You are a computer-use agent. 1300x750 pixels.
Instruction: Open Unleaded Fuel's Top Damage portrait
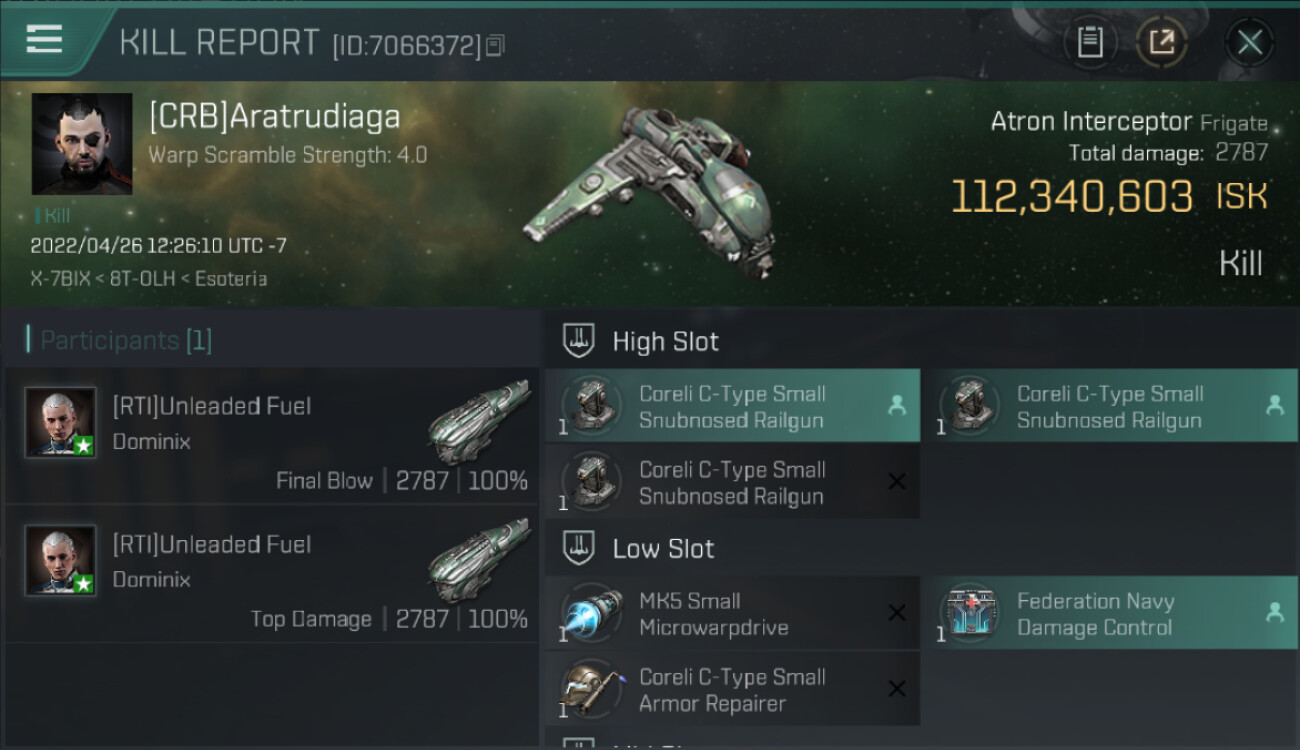pyautogui.click(x=61, y=561)
